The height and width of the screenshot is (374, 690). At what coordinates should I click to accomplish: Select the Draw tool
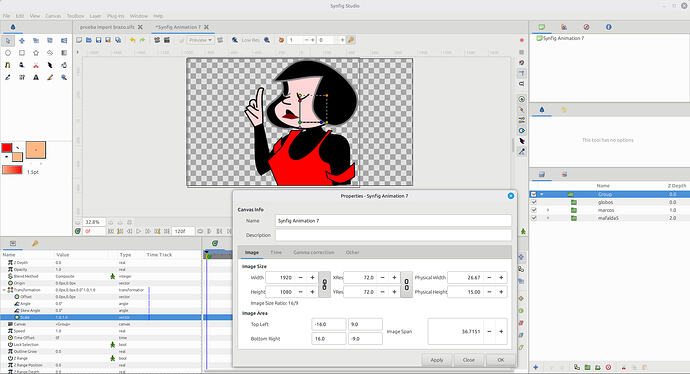click(22, 65)
